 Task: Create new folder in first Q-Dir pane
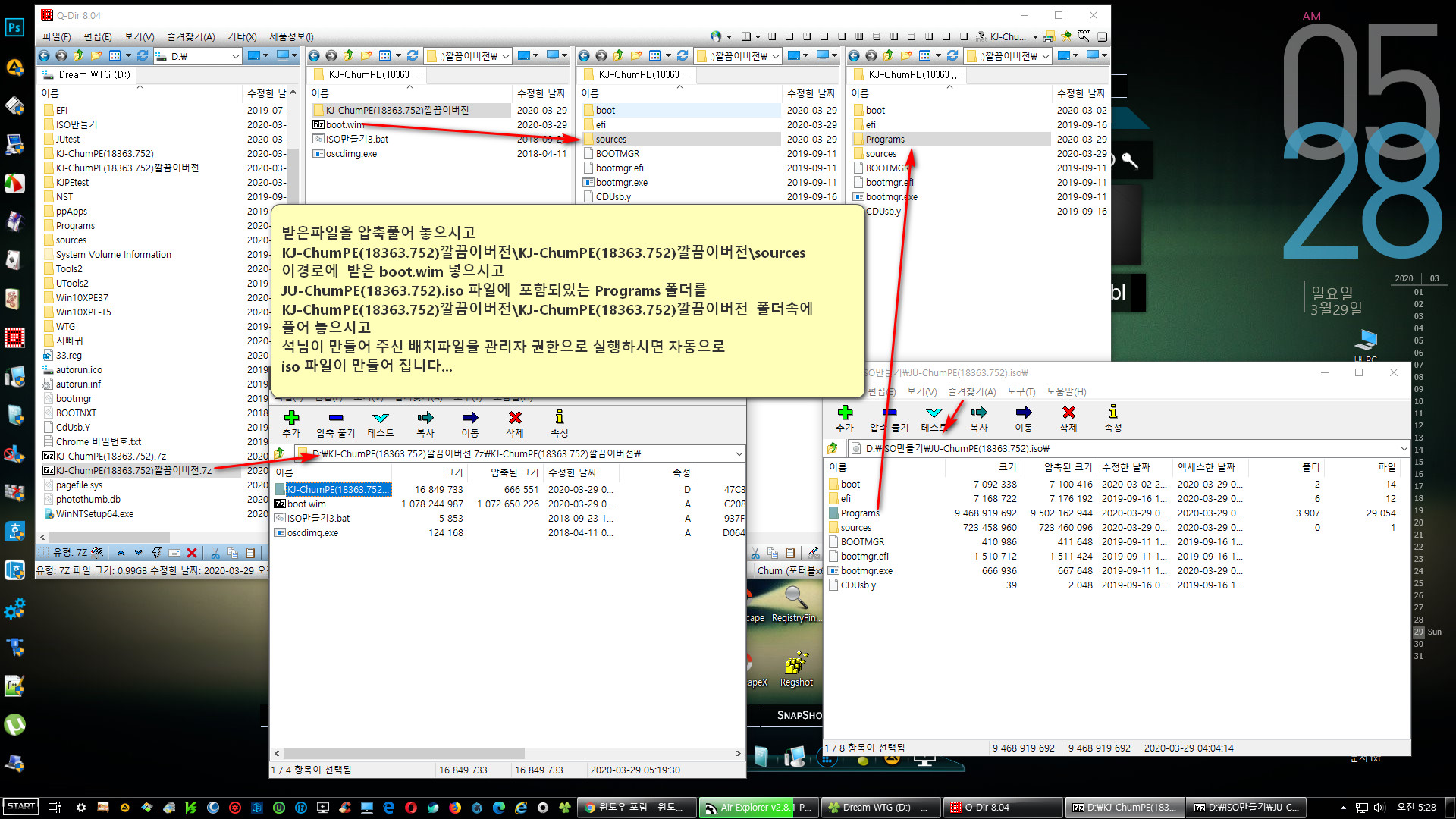coord(96,55)
